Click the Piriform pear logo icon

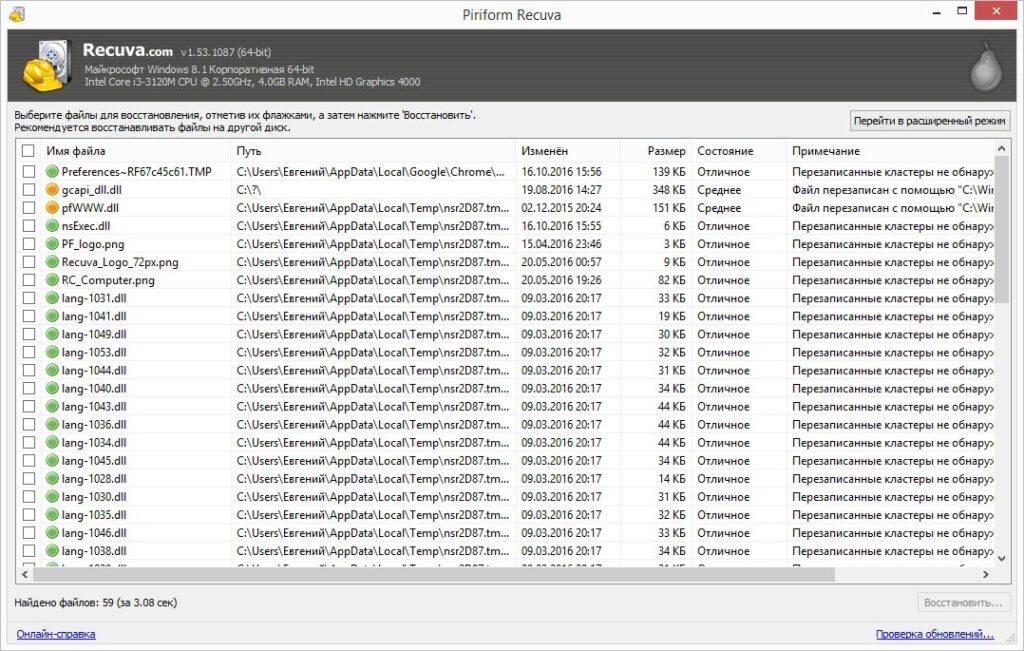(x=985, y=67)
